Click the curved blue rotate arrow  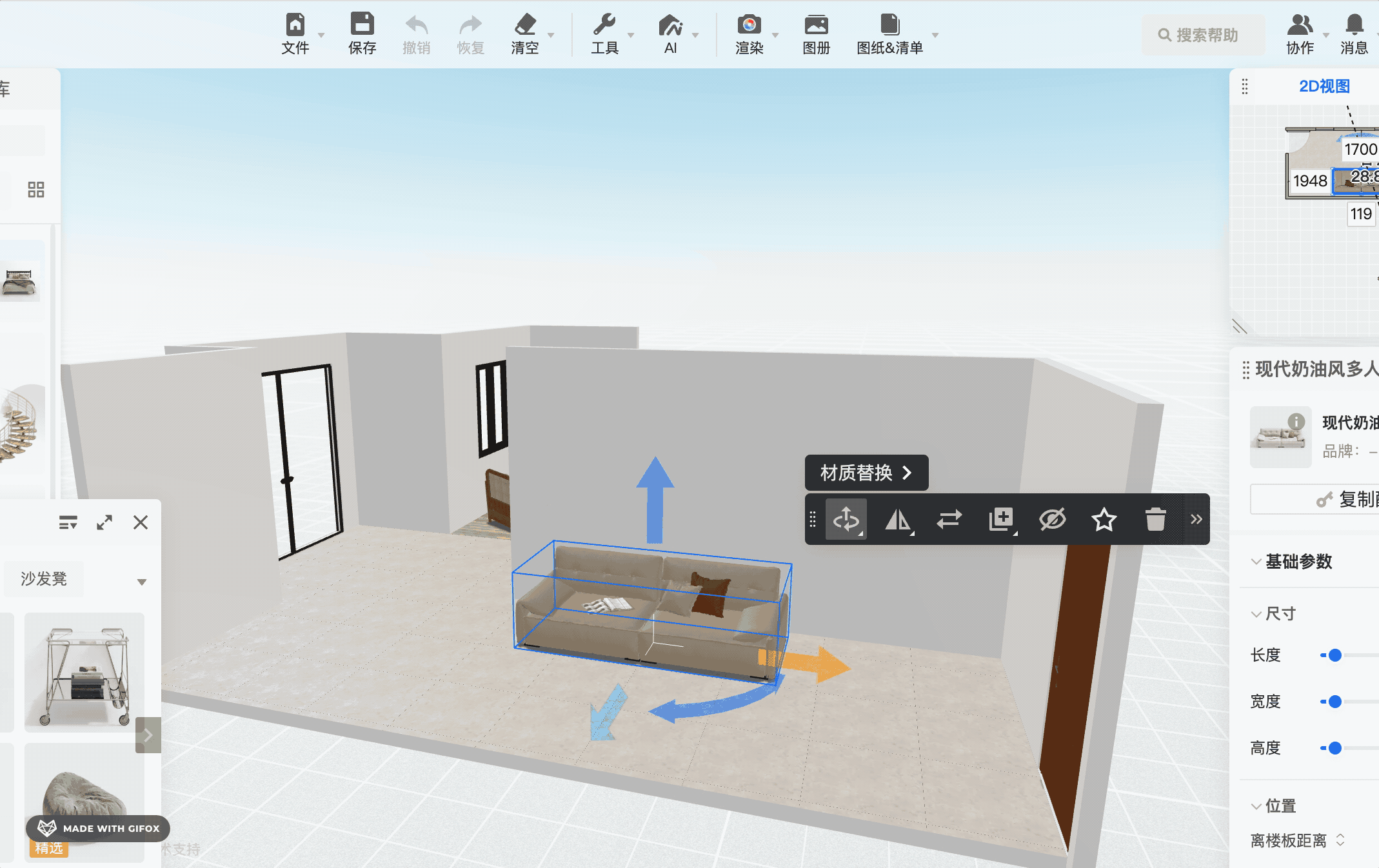(716, 702)
